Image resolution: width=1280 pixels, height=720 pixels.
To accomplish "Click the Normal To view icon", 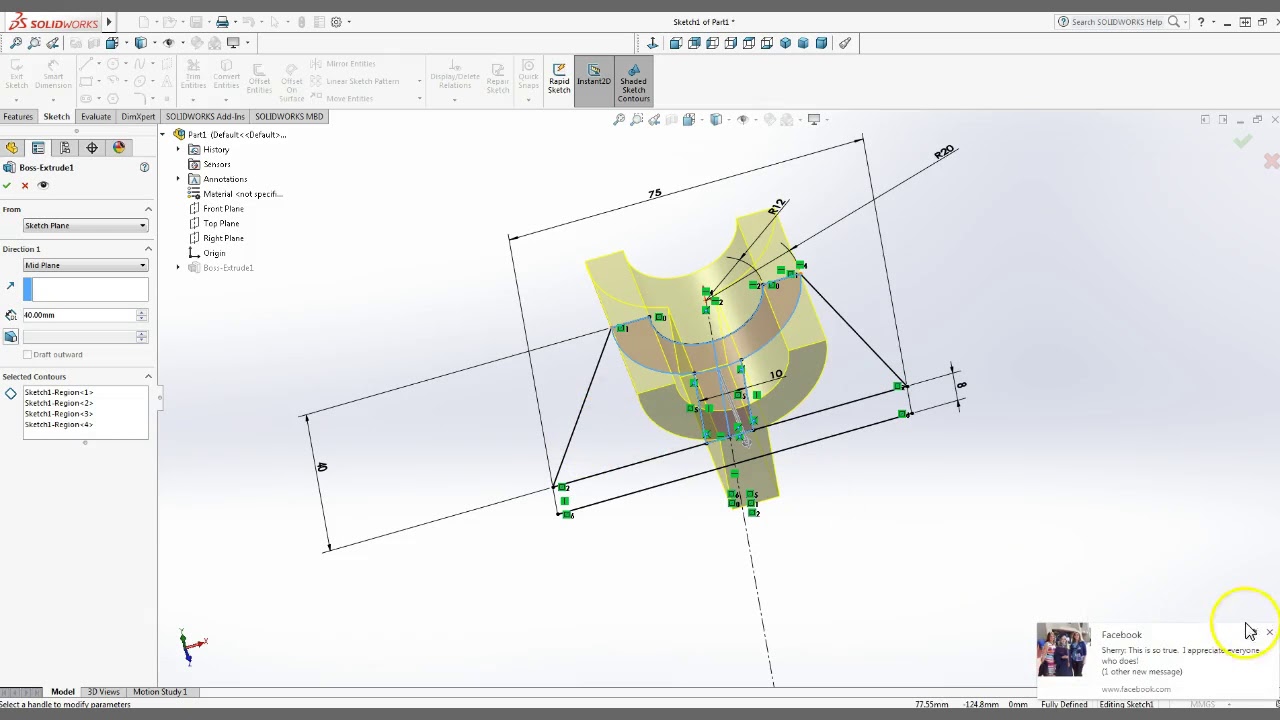I will (653, 43).
